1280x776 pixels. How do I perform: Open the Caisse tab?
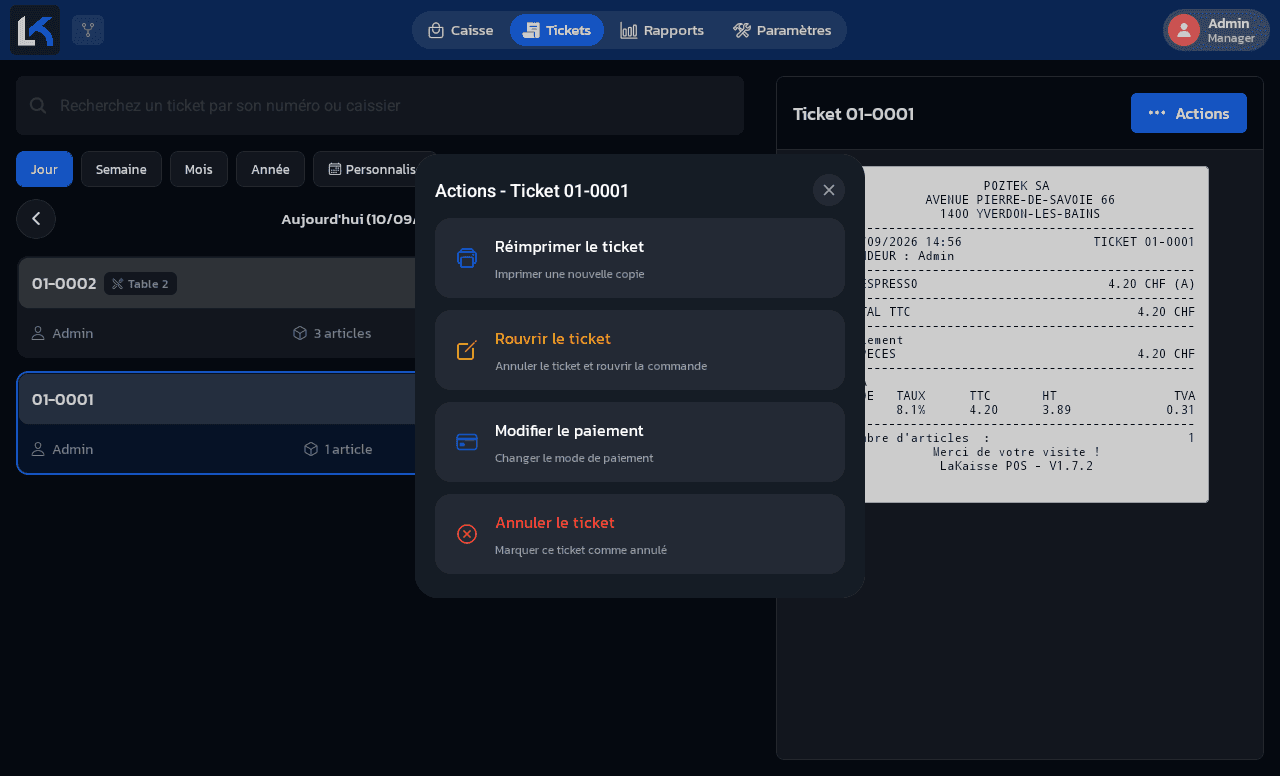click(460, 30)
